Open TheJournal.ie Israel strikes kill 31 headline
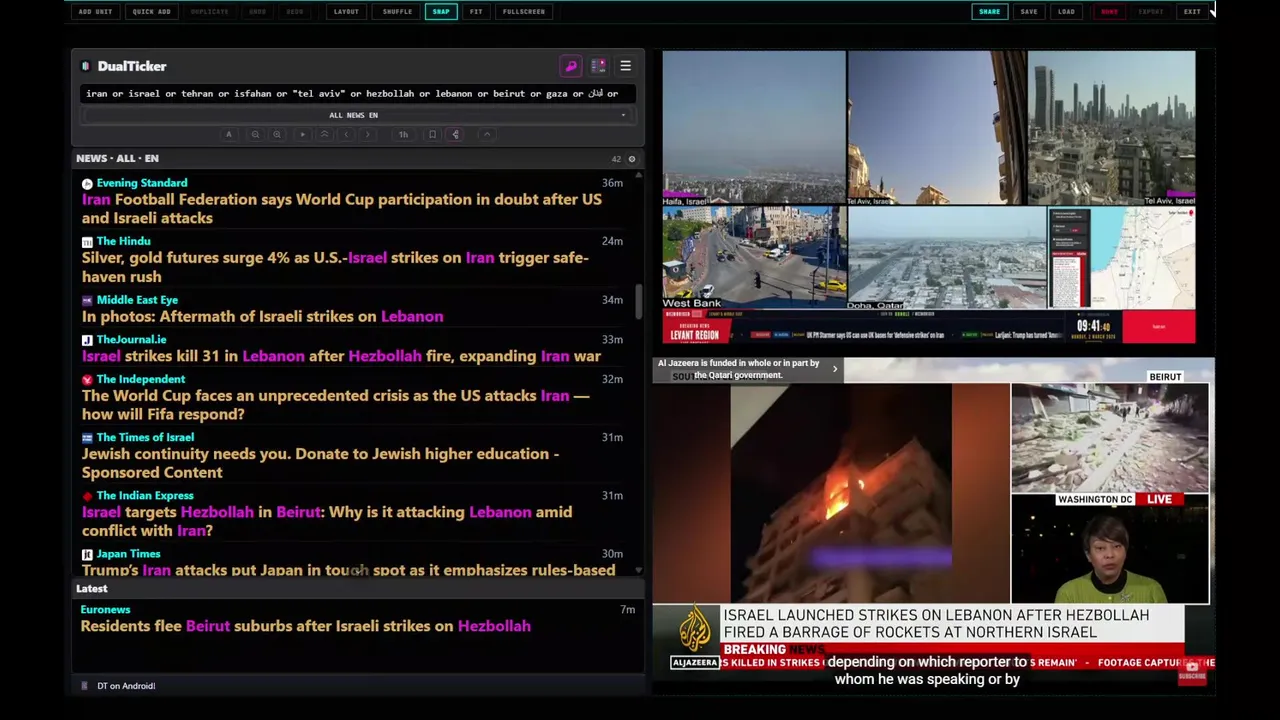The width and height of the screenshot is (1280, 720). pos(341,356)
